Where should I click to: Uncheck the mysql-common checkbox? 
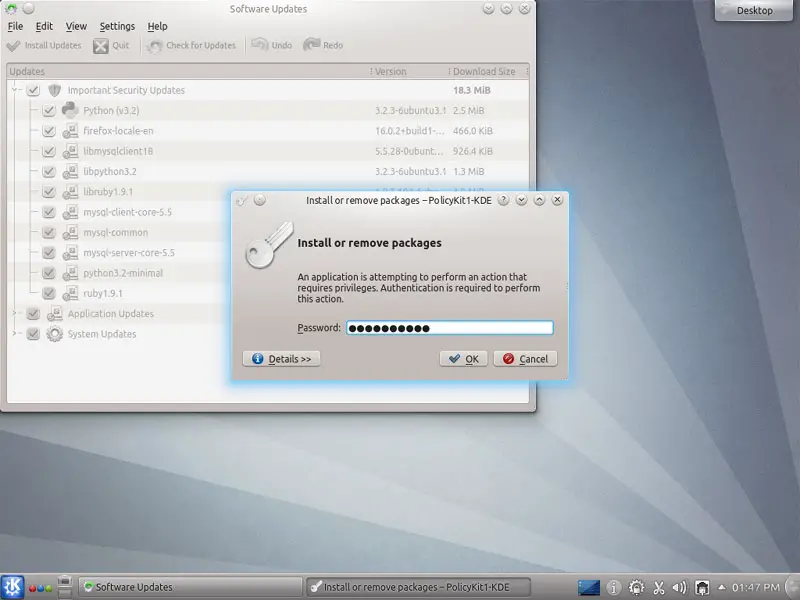tap(48, 233)
